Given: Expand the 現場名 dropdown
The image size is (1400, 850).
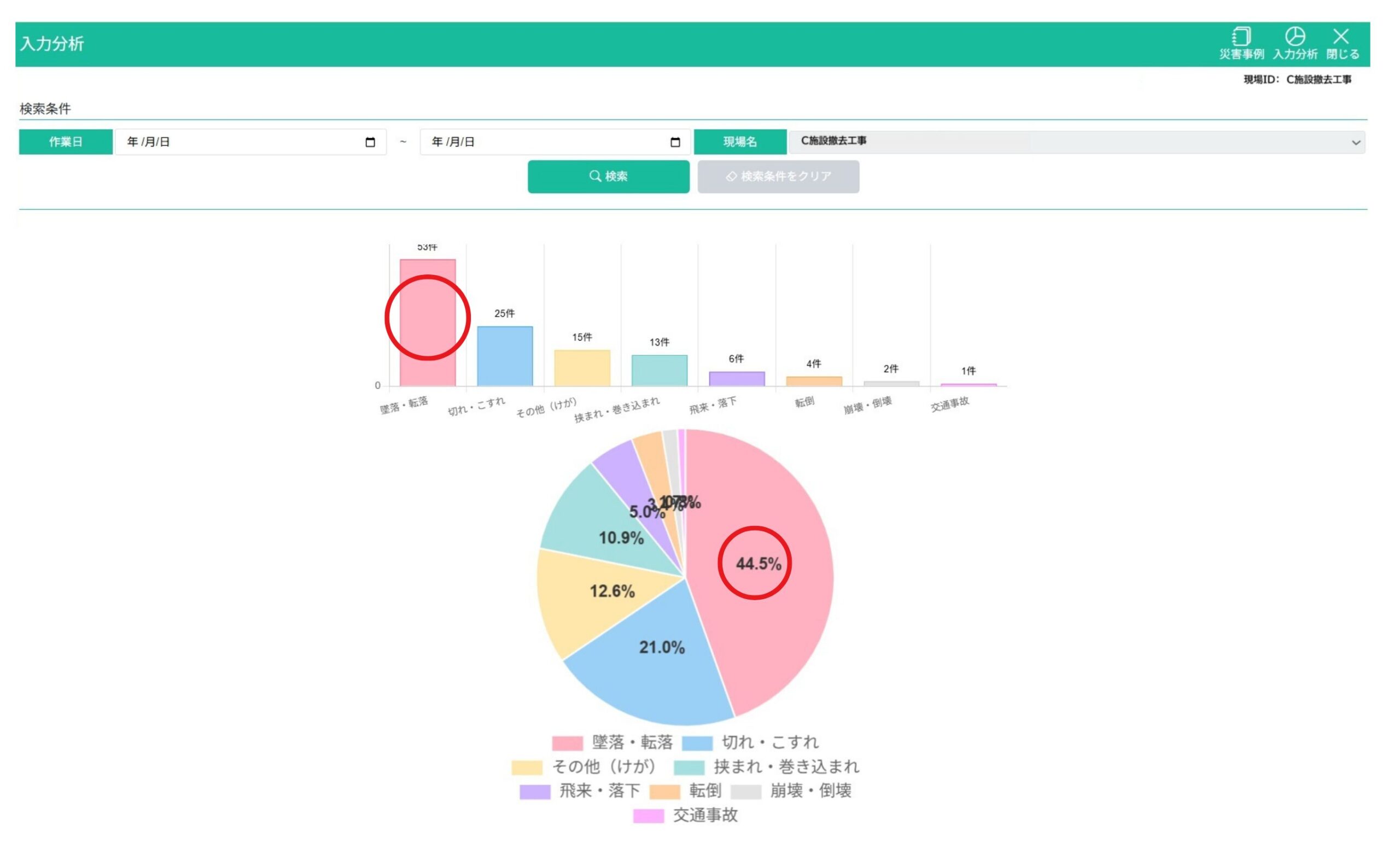Looking at the screenshot, I should pyautogui.click(x=1077, y=142).
